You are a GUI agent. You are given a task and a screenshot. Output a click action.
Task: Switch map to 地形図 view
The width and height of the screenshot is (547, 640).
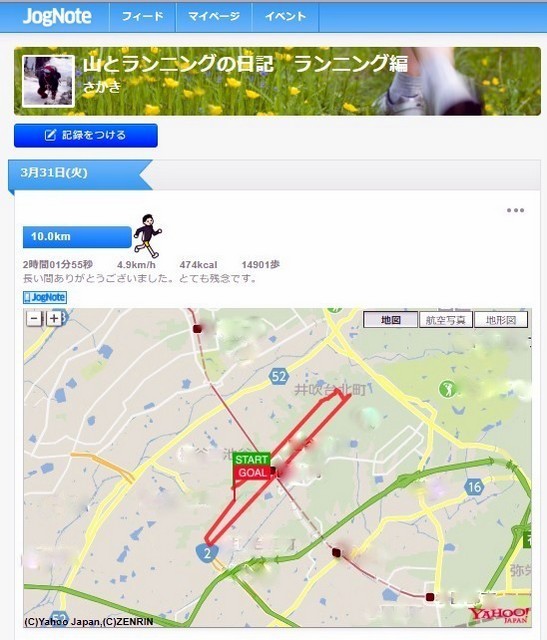[x=501, y=320]
